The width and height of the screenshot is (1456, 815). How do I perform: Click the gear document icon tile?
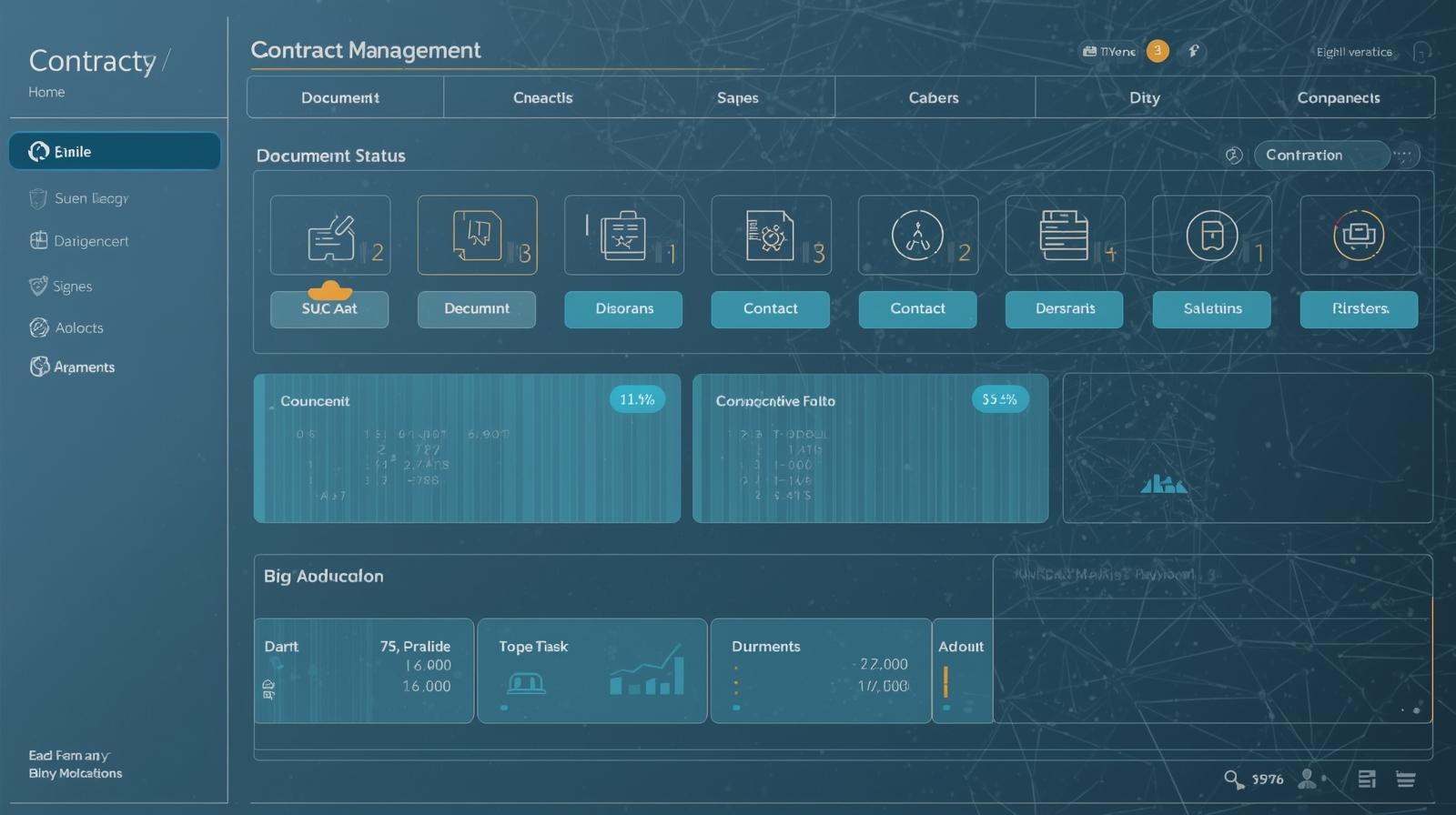pyautogui.click(x=770, y=236)
